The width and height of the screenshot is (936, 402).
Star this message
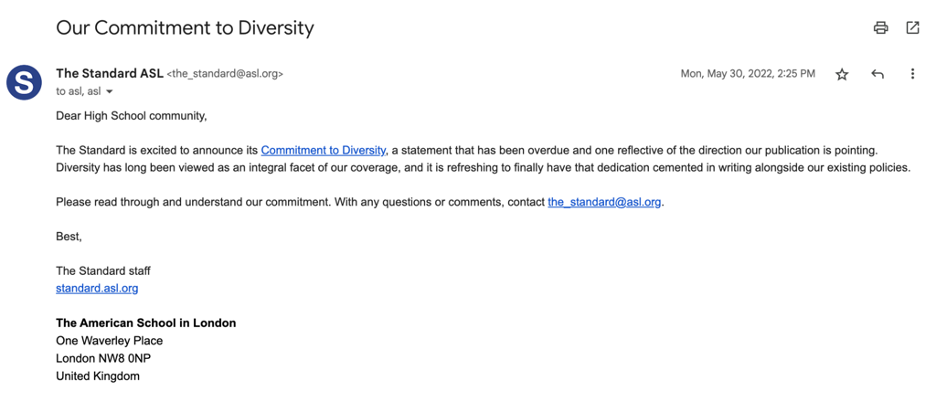click(842, 74)
